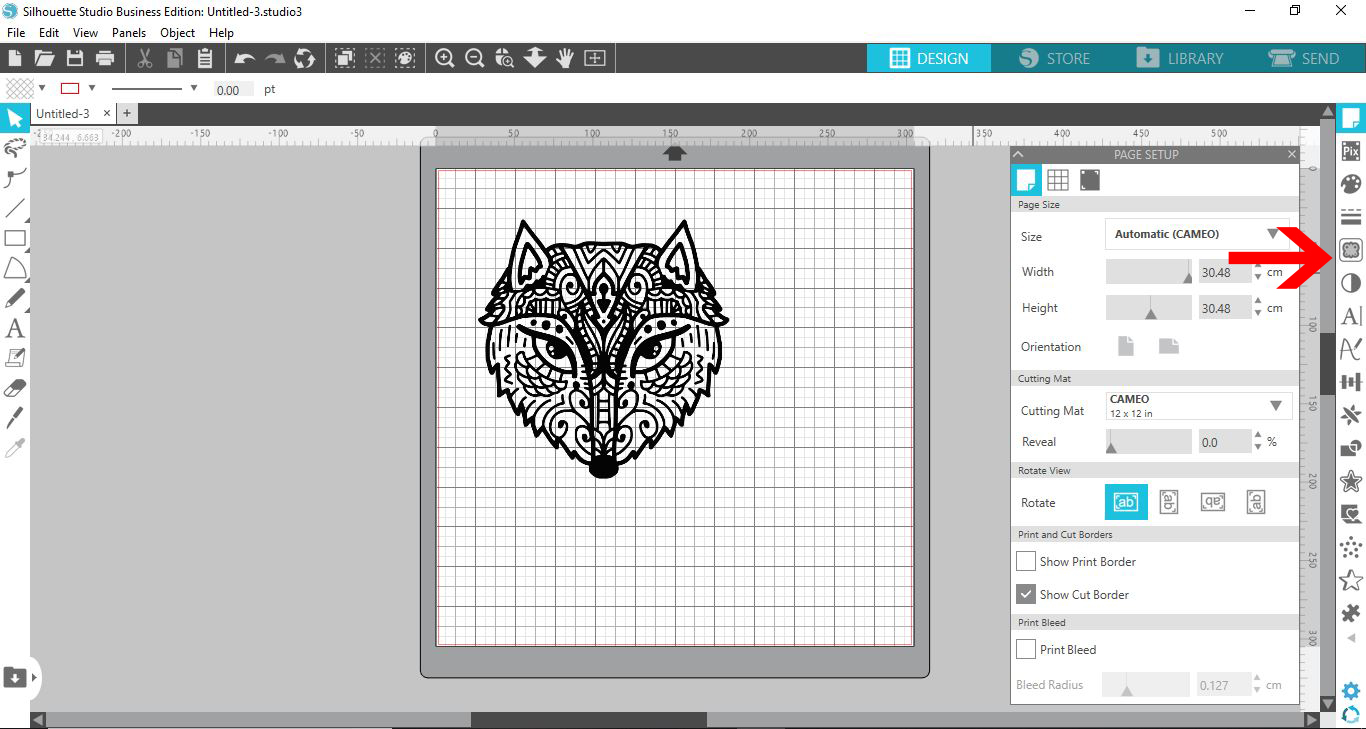Go to the SEND view
This screenshot has height=729, width=1366.
point(1304,58)
